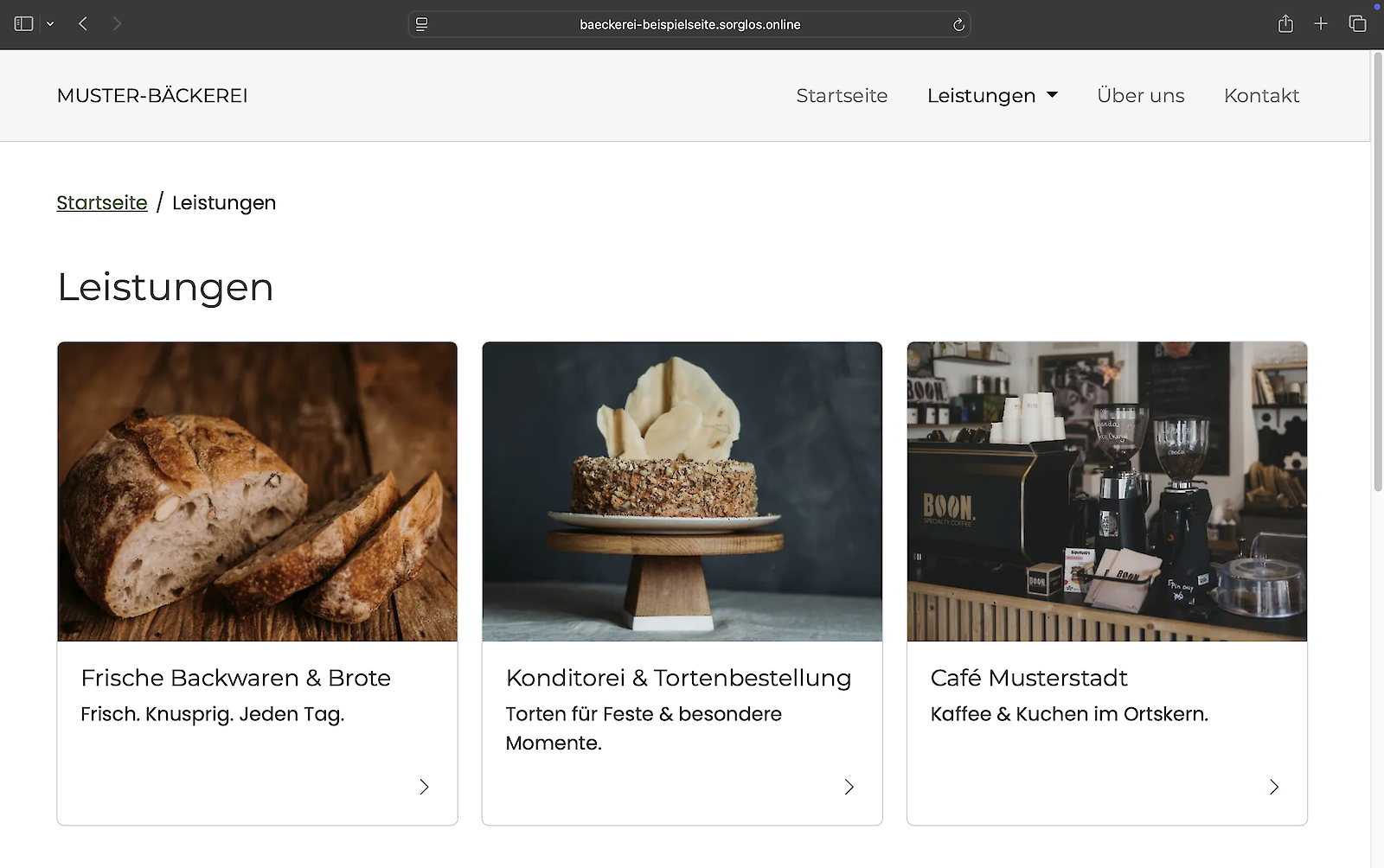Screen dimensions: 1384x868
Task: Show tab overview icon
Action: click(x=1357, y=24)
